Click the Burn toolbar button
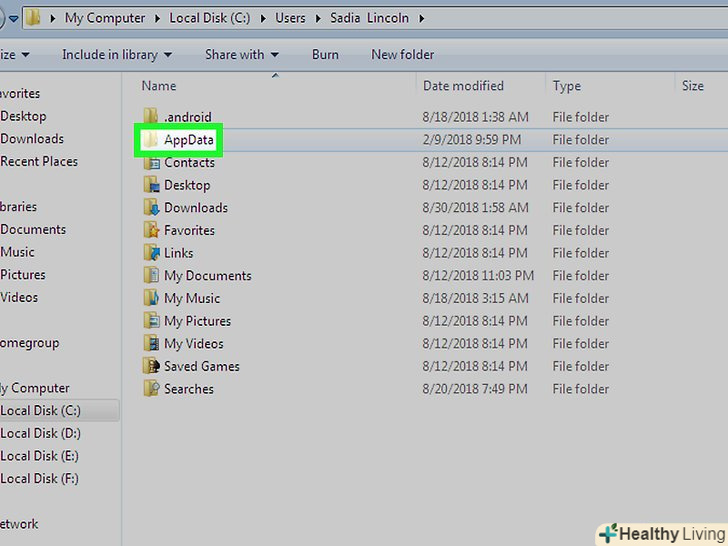This screenshot has width=728, height=546. (x=325, y=55)
